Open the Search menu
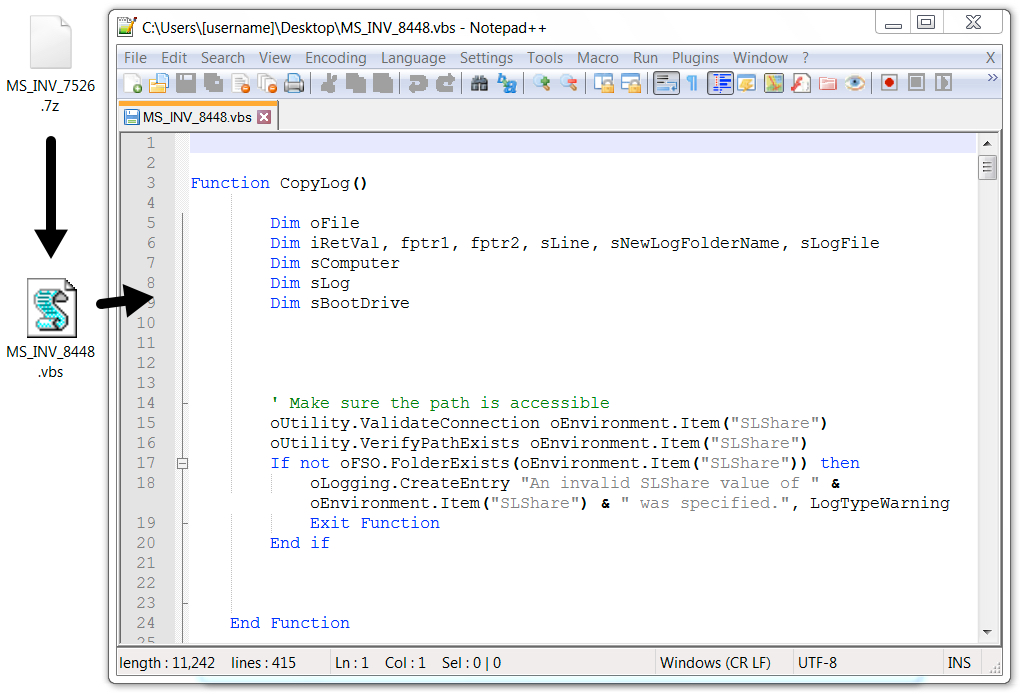The width and height of the screenshot is (1020, 697). (222, 58)
